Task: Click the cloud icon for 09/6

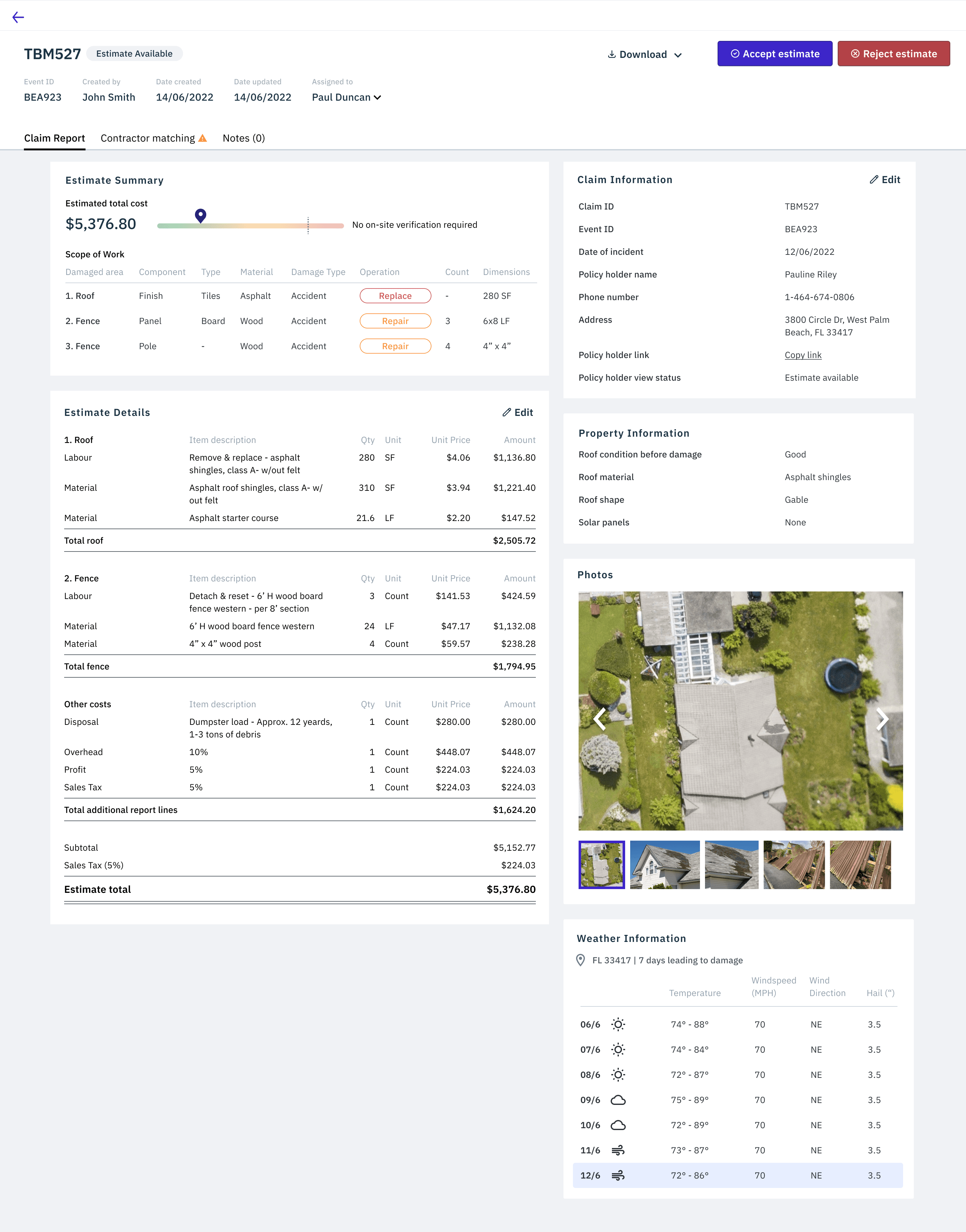Action: point(618,1100)
